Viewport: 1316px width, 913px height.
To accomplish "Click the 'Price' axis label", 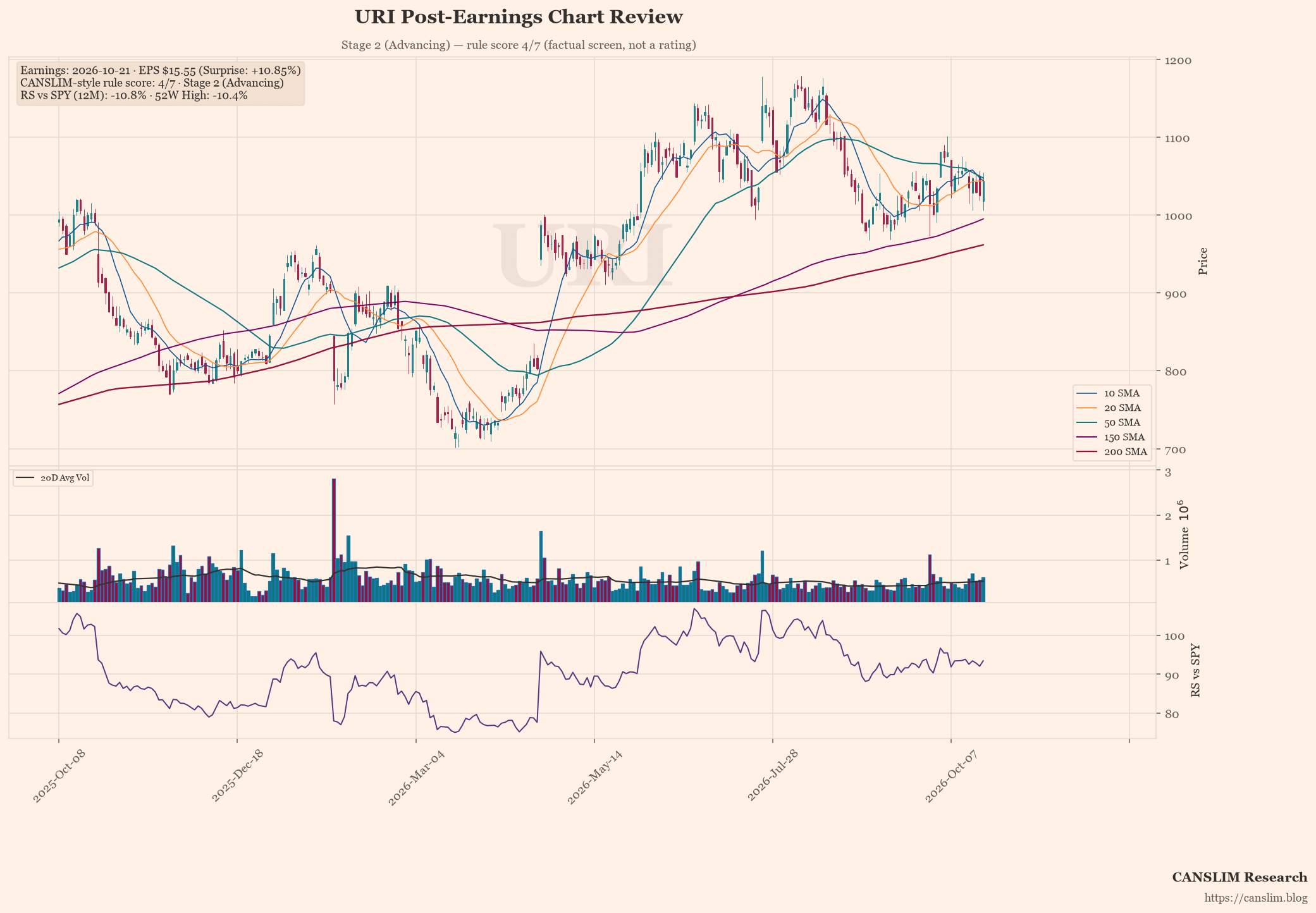I will coord(1203,261).
